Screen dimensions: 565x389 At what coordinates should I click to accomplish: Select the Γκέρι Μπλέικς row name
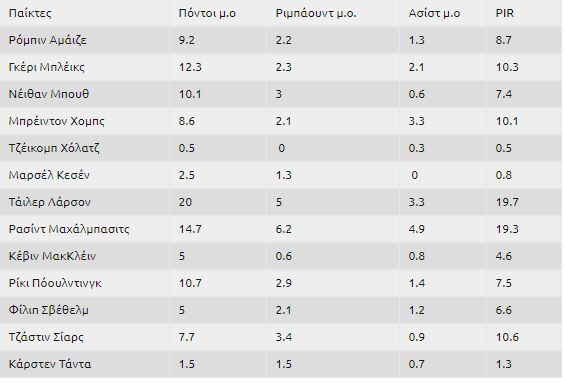click(46, 67)
